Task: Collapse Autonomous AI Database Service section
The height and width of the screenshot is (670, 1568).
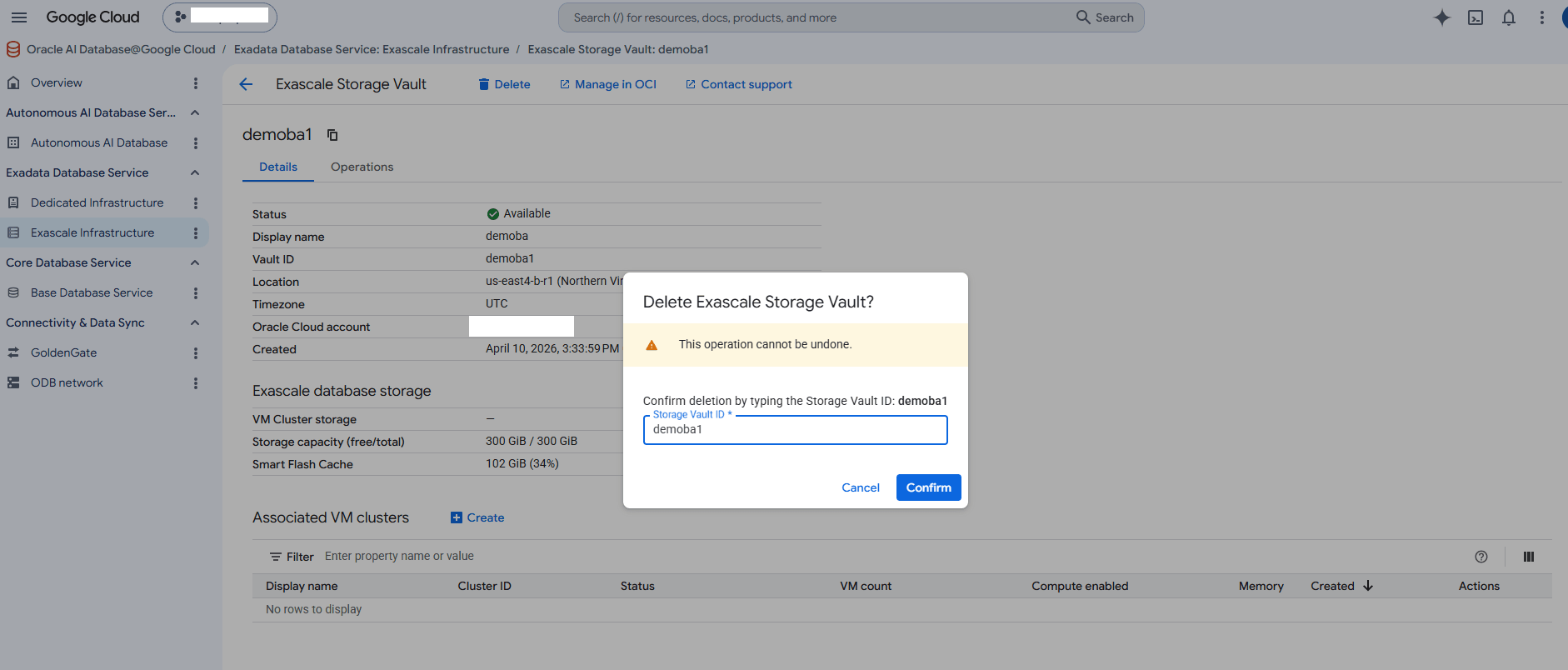Action: (195, 112)
